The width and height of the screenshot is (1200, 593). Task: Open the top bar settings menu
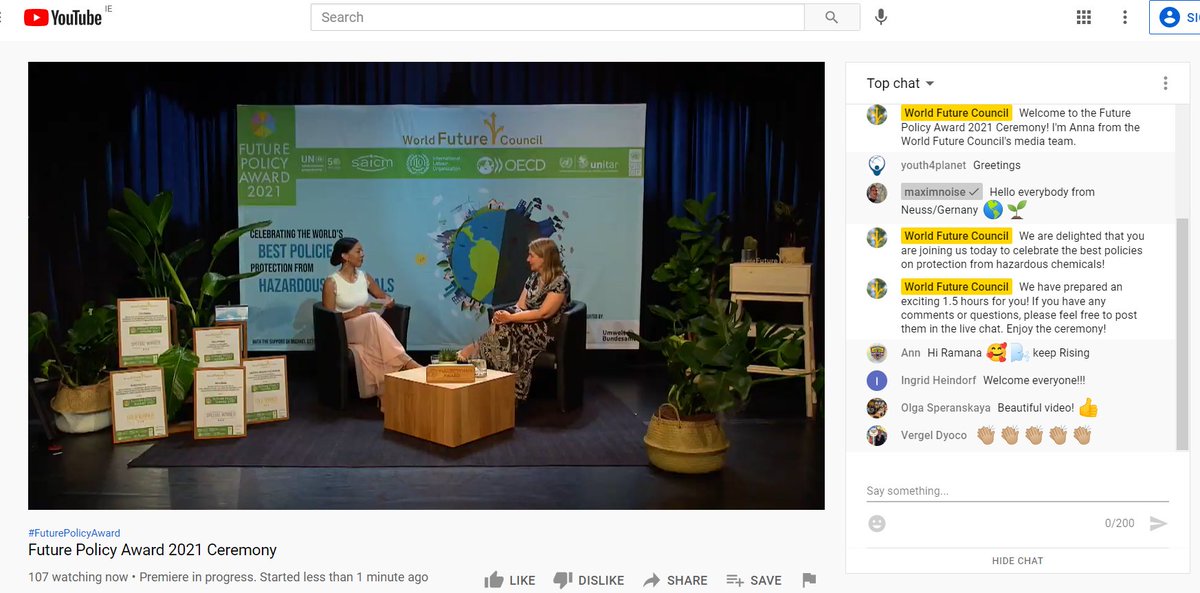click(1125, 17)
